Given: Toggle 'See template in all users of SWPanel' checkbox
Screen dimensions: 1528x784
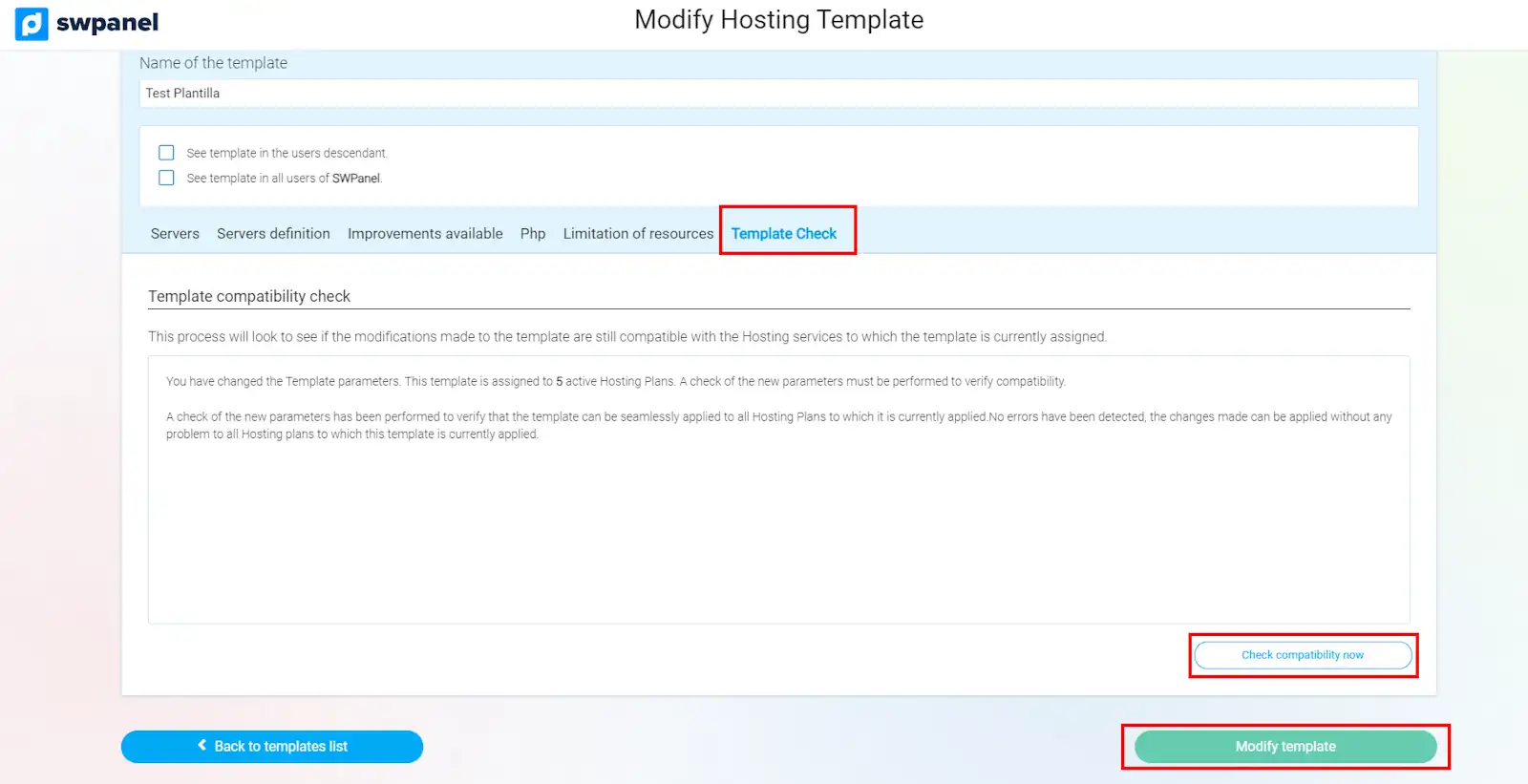Looking at the screenshot, I should tap(166, 178).
